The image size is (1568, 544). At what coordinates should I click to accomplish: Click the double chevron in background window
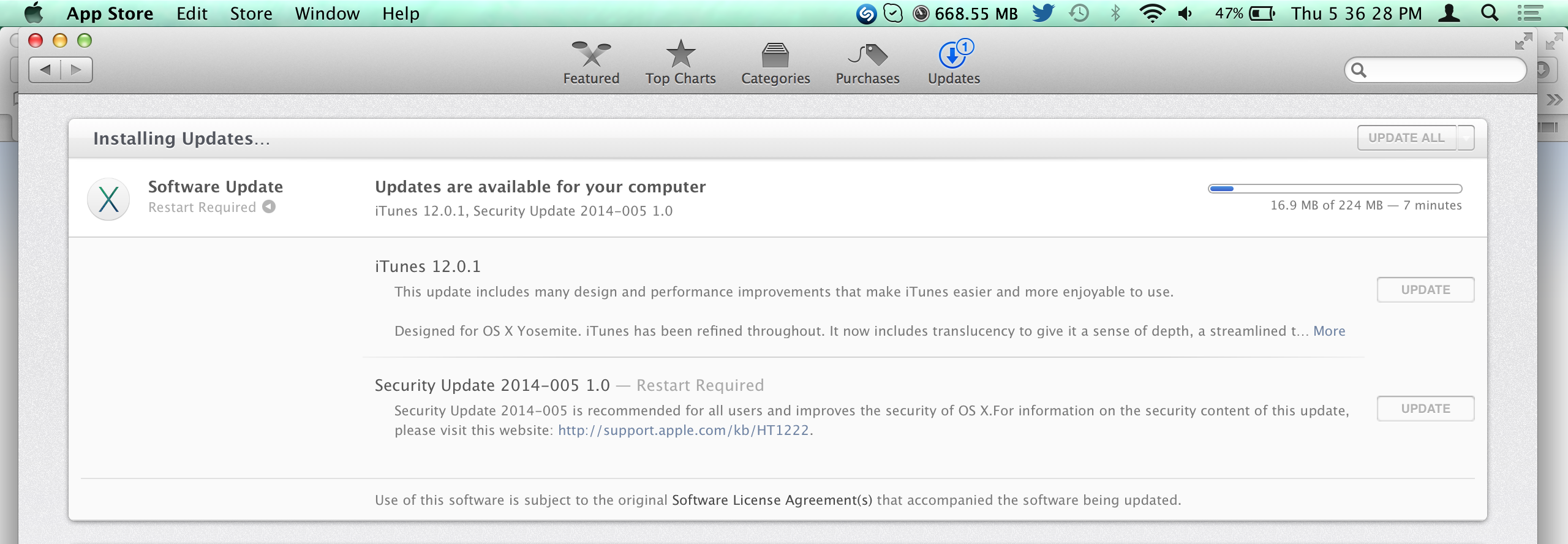tap(1554, 99)
